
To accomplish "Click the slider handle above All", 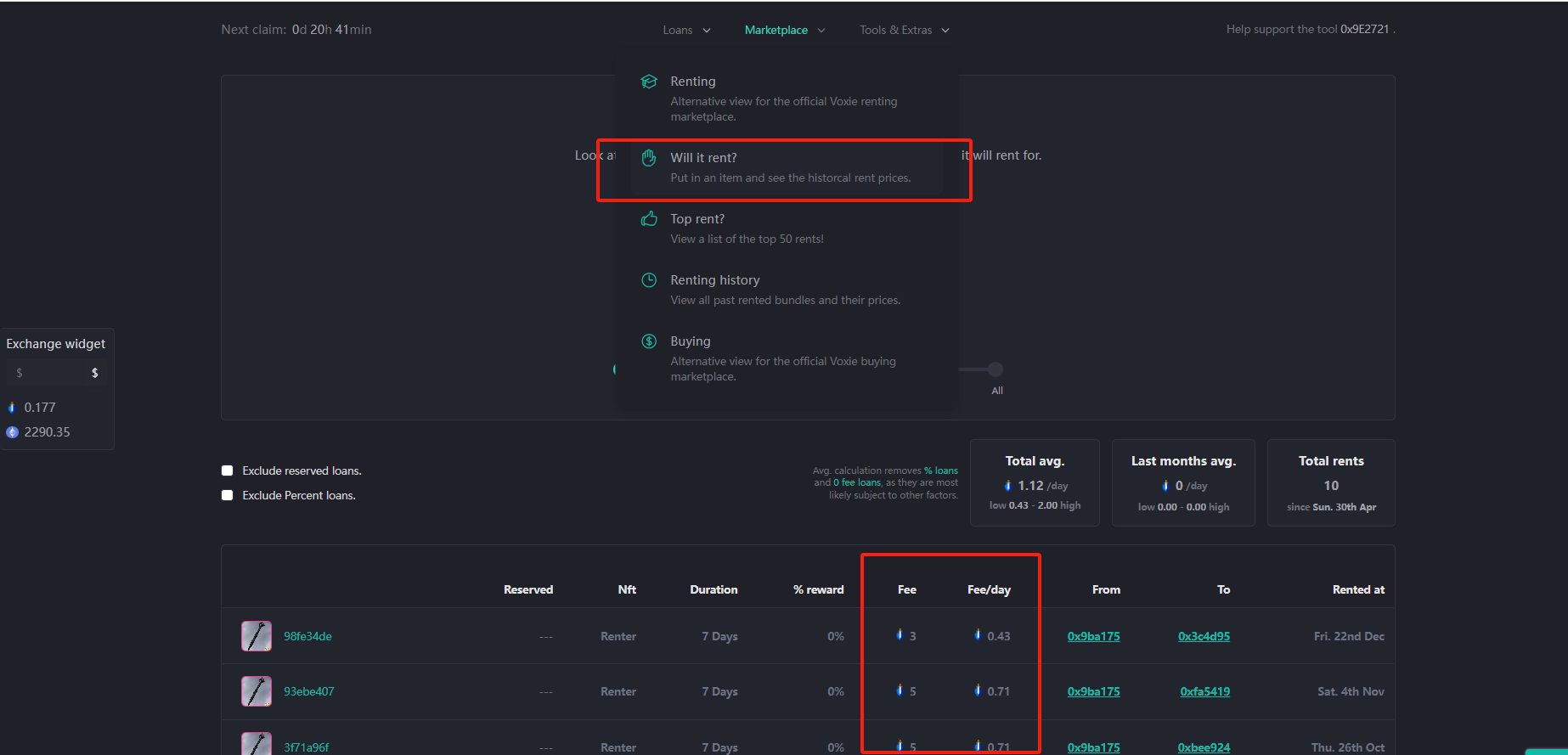I will coord(996,369).
